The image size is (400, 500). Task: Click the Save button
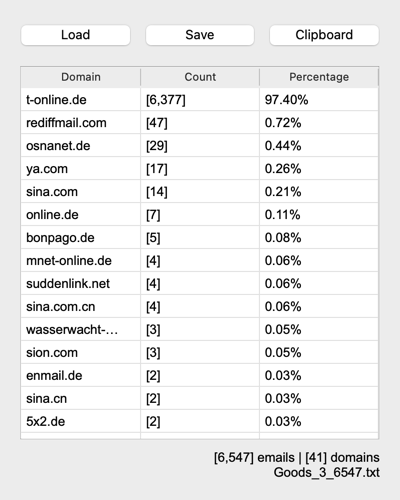pos(200,35)
